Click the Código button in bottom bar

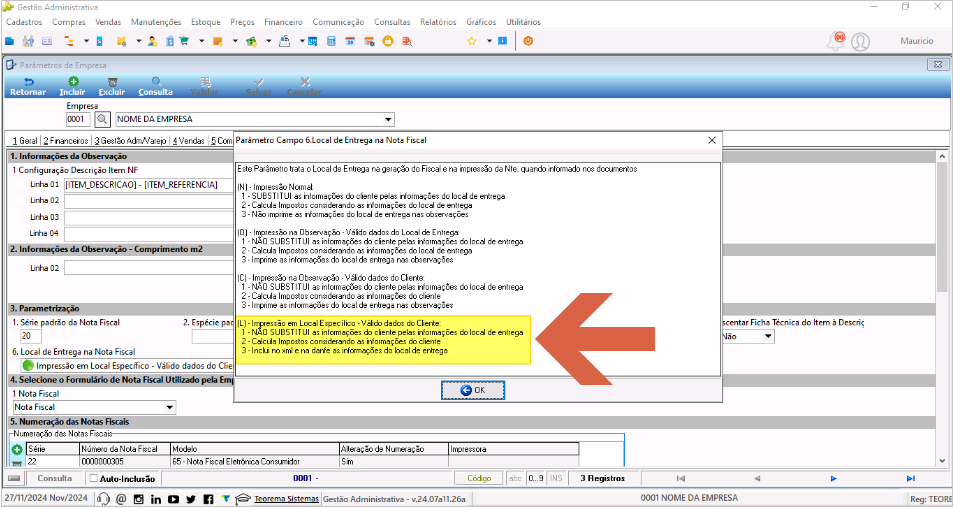pos(478,478)
